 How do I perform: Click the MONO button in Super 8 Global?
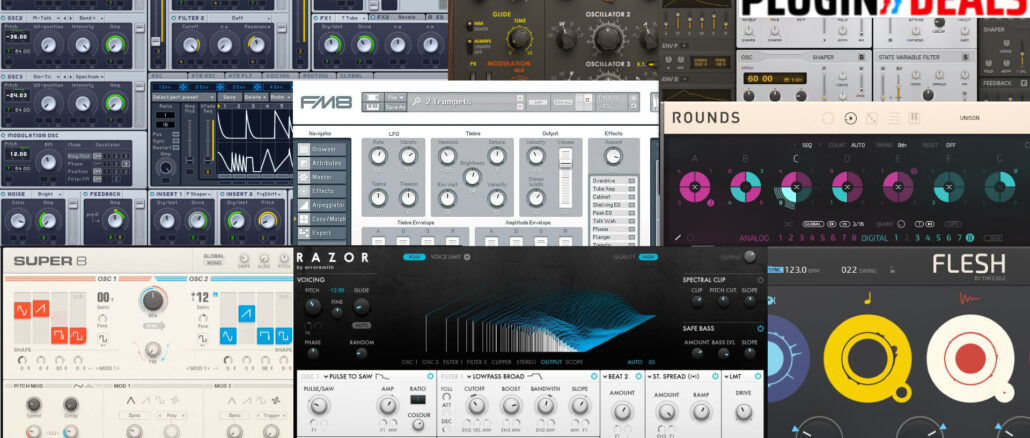[213, 263]
